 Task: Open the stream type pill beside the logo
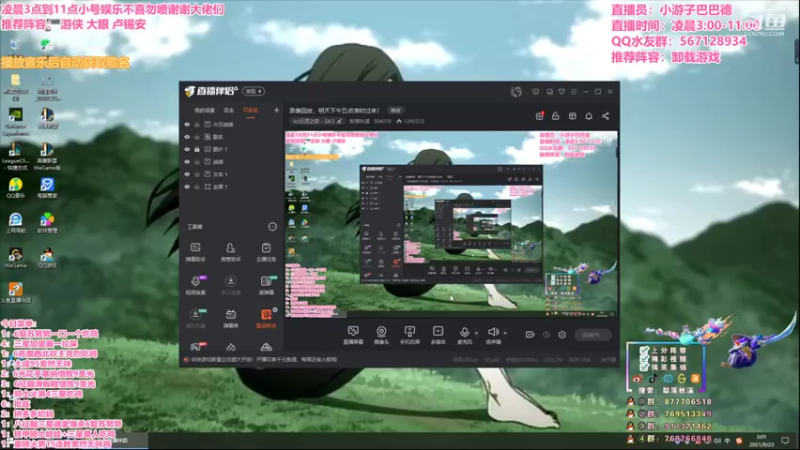pos(253,91)
